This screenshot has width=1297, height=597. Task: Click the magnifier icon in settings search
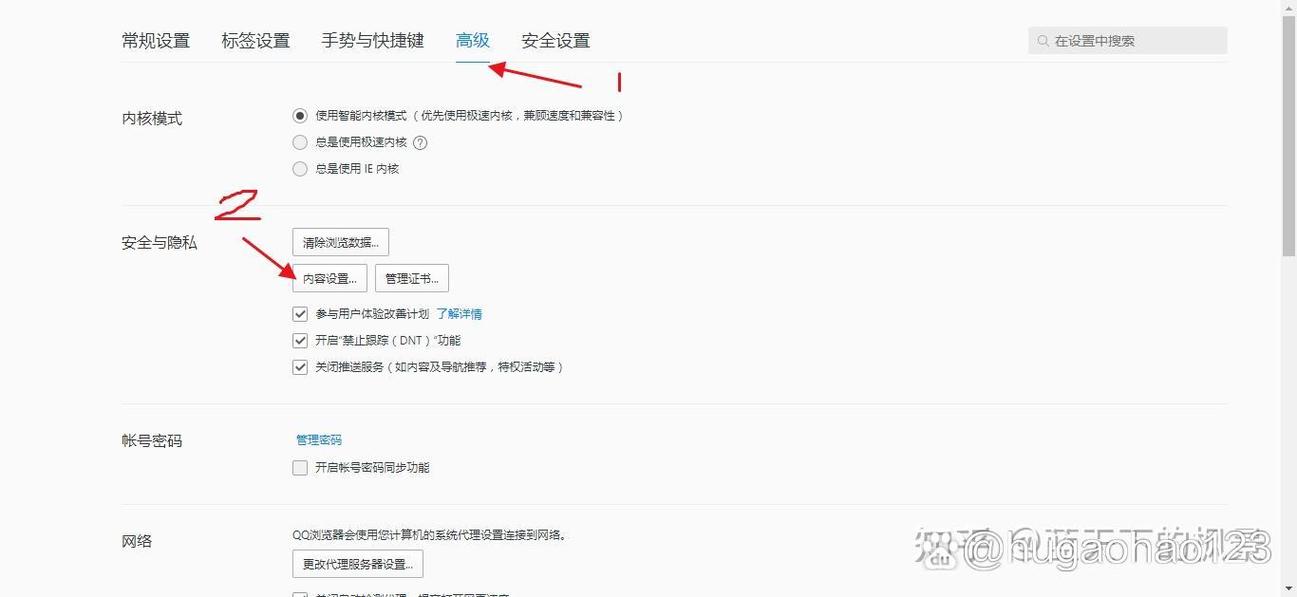click(x=1044, y=41)
